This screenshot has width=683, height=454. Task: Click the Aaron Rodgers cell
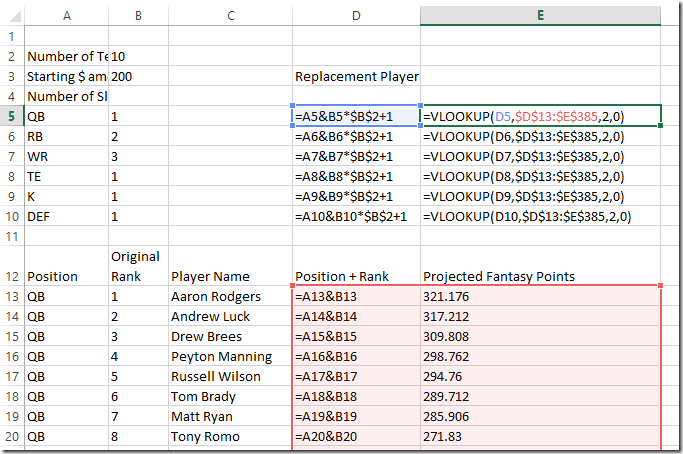230,296
